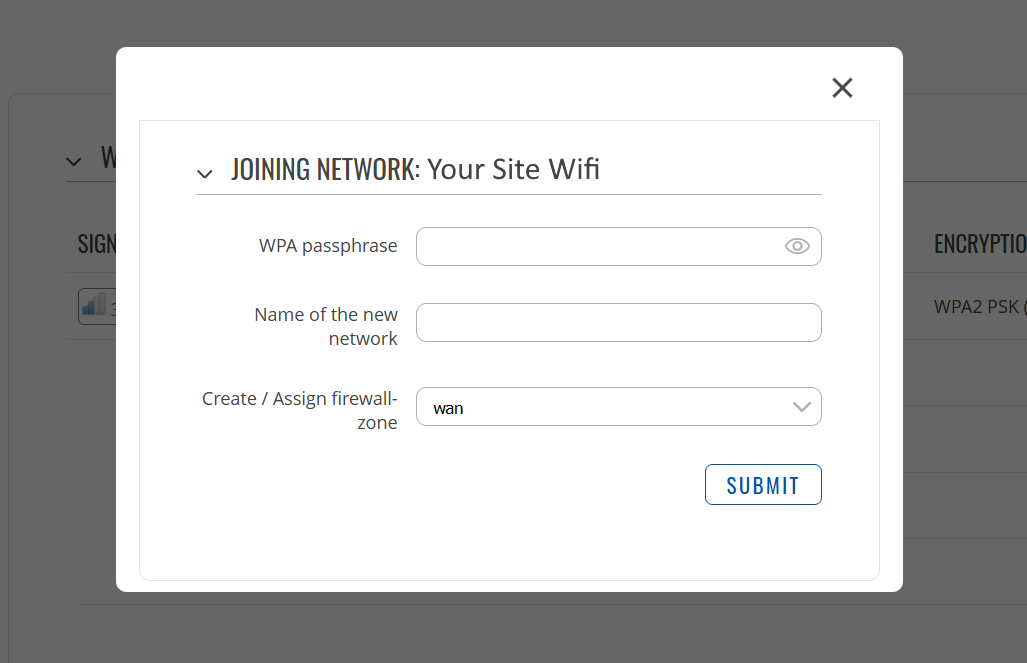Click into the Name of the new network field
Image resolution: width=1027 pixels, height=663 pixels.
pos(618,322)
